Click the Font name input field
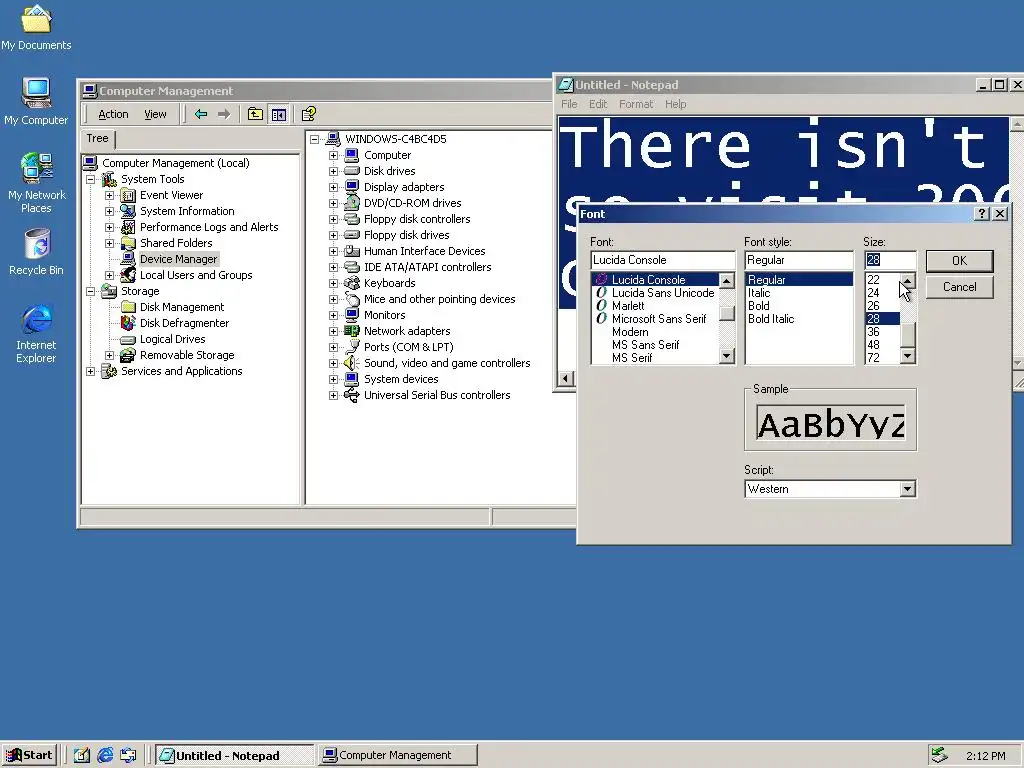This screenshot has width=1024, height=768. 662,260
